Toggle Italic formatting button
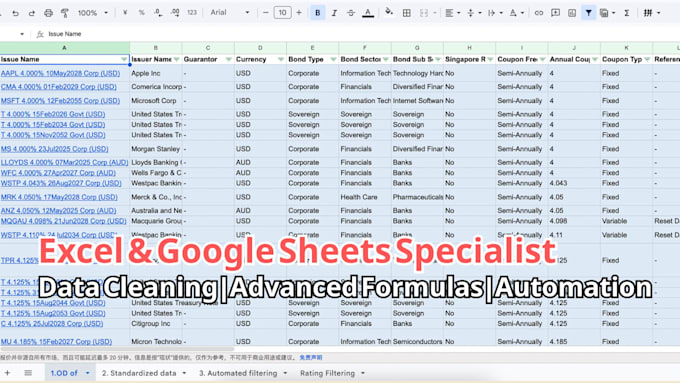This screenshot has height=383, width=680. 334,13
